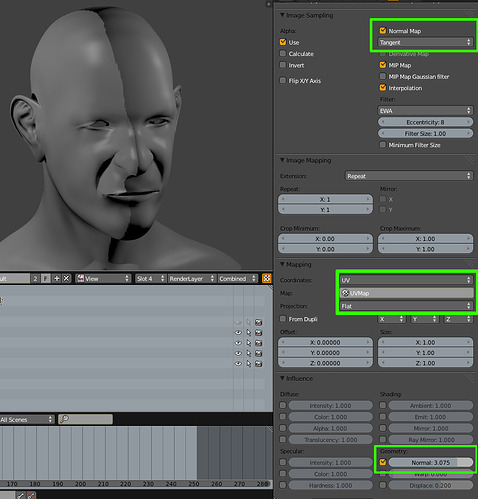The width and height of the screenshot is (478, 499).
Task: Enable the Displace influence checkbox
Action: [x=383, y=485]
